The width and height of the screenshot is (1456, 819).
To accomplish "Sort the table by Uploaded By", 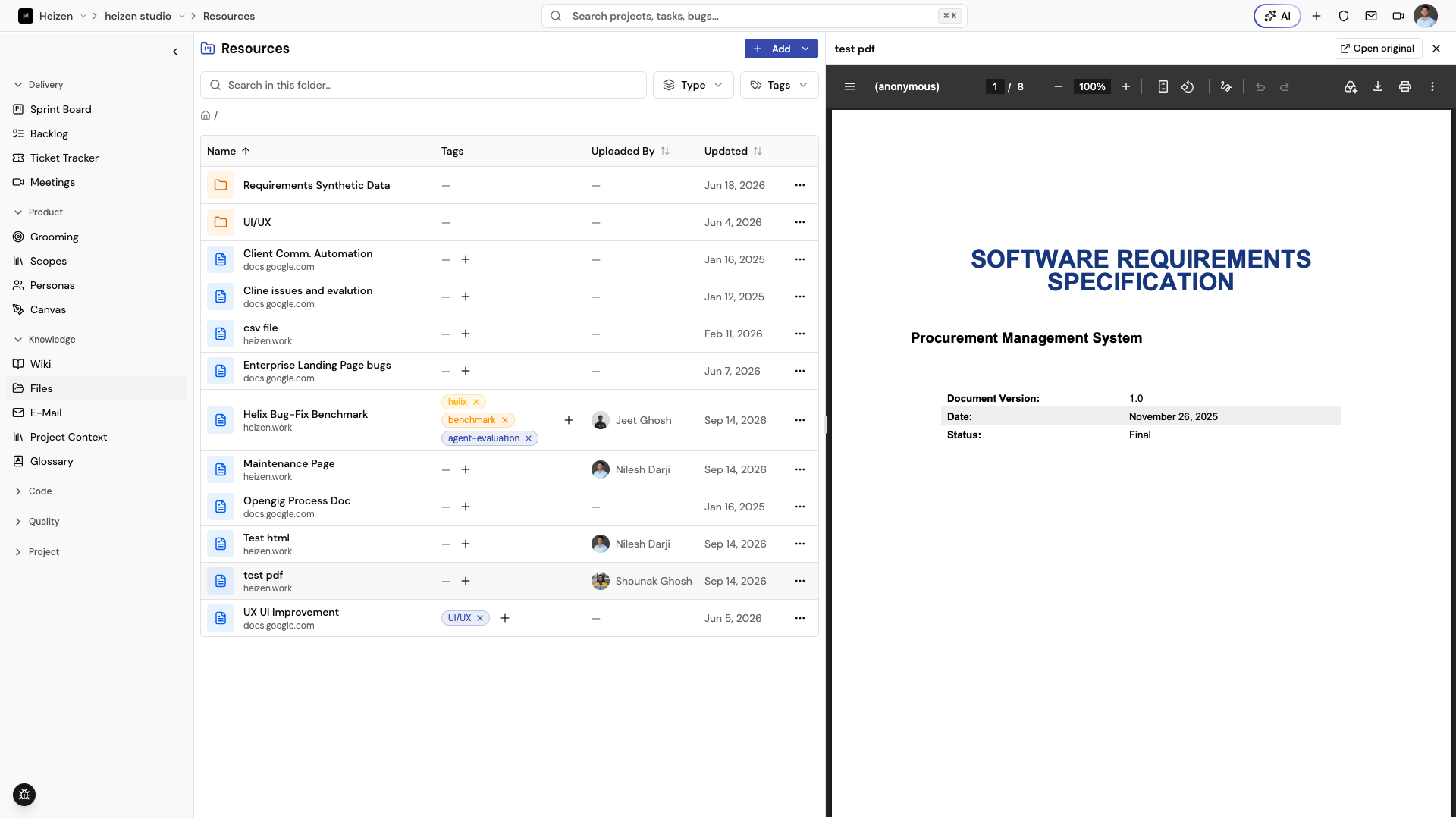I will tap(630, 151).
